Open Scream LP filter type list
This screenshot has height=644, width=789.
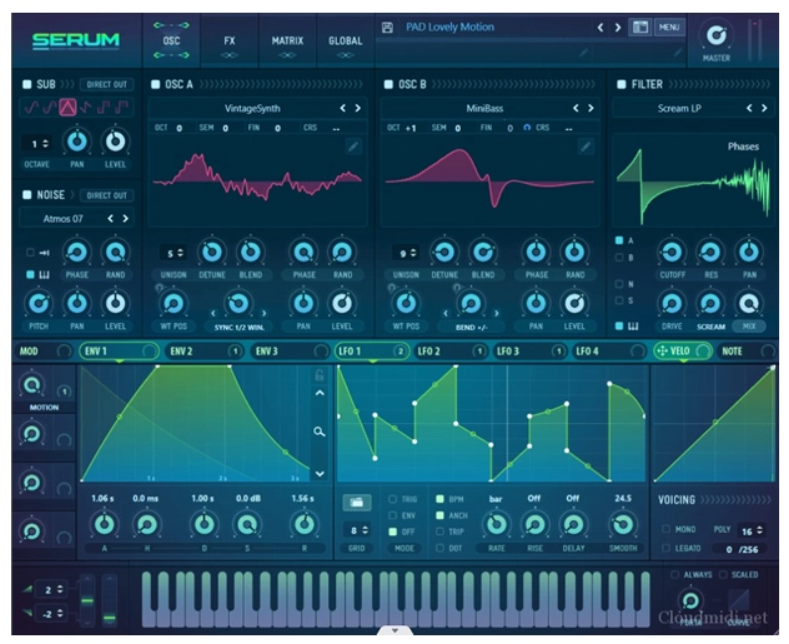679,108
